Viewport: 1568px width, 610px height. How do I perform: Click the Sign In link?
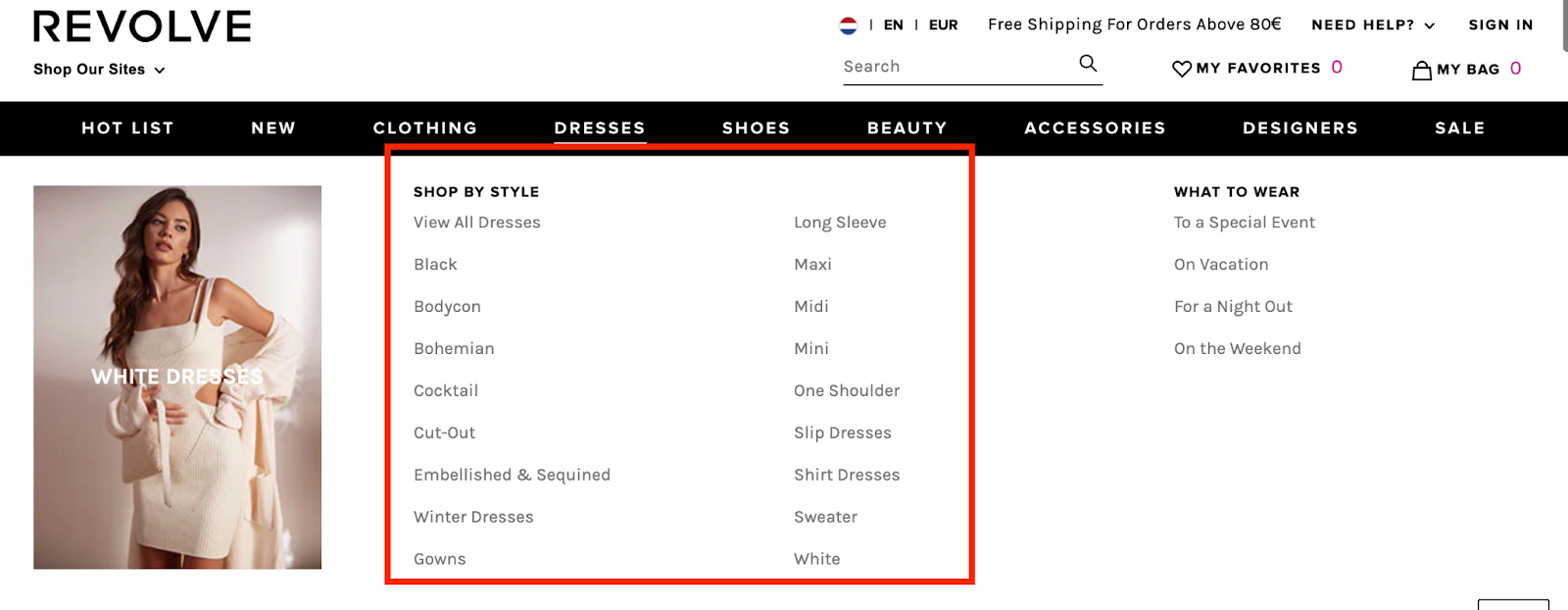pos(1499,25)
